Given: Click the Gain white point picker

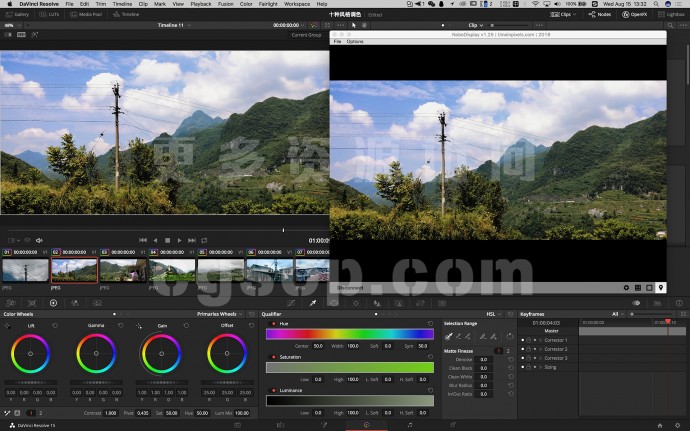Looking at the screenshot, I should pos(139,326).
